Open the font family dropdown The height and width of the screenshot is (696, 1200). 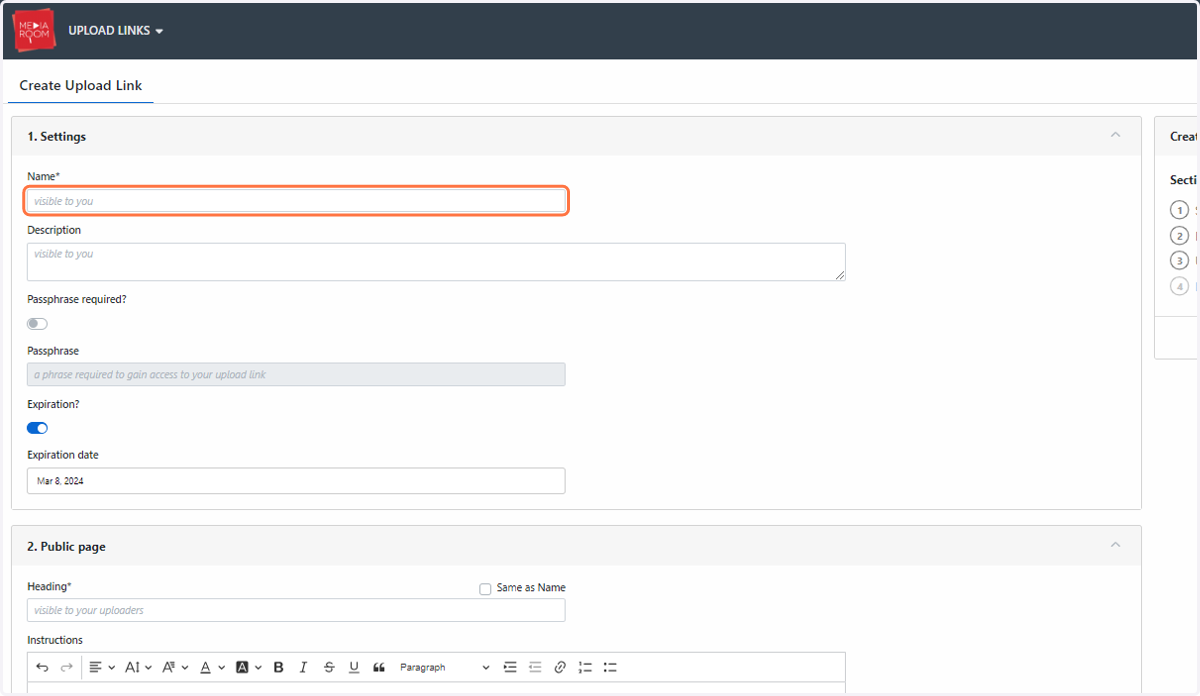coord(175,667)
